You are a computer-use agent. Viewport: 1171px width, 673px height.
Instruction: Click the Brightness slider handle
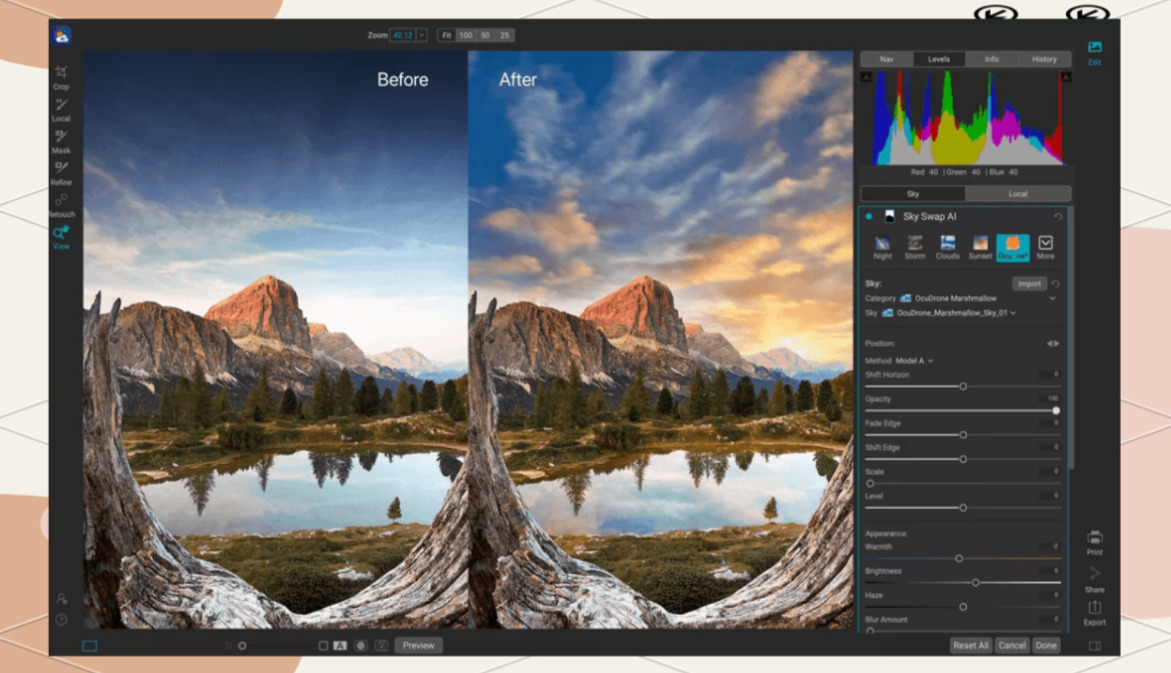[975, 583]
